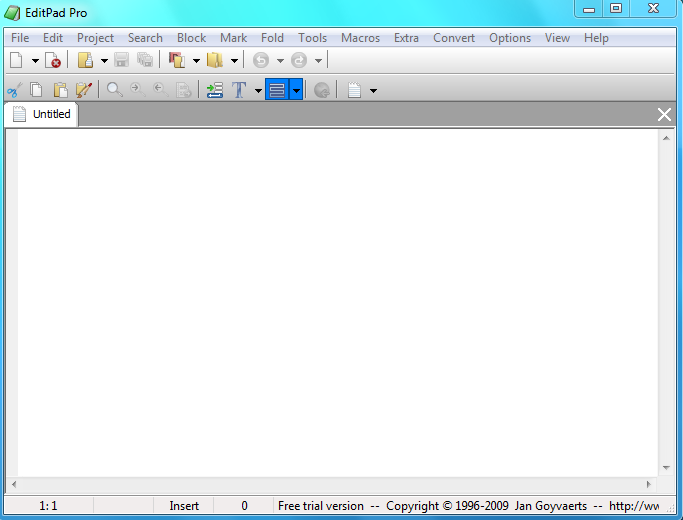Screen dimensions: 683x520
Task: Open the Search menu
Action: (x=145, y=38)
